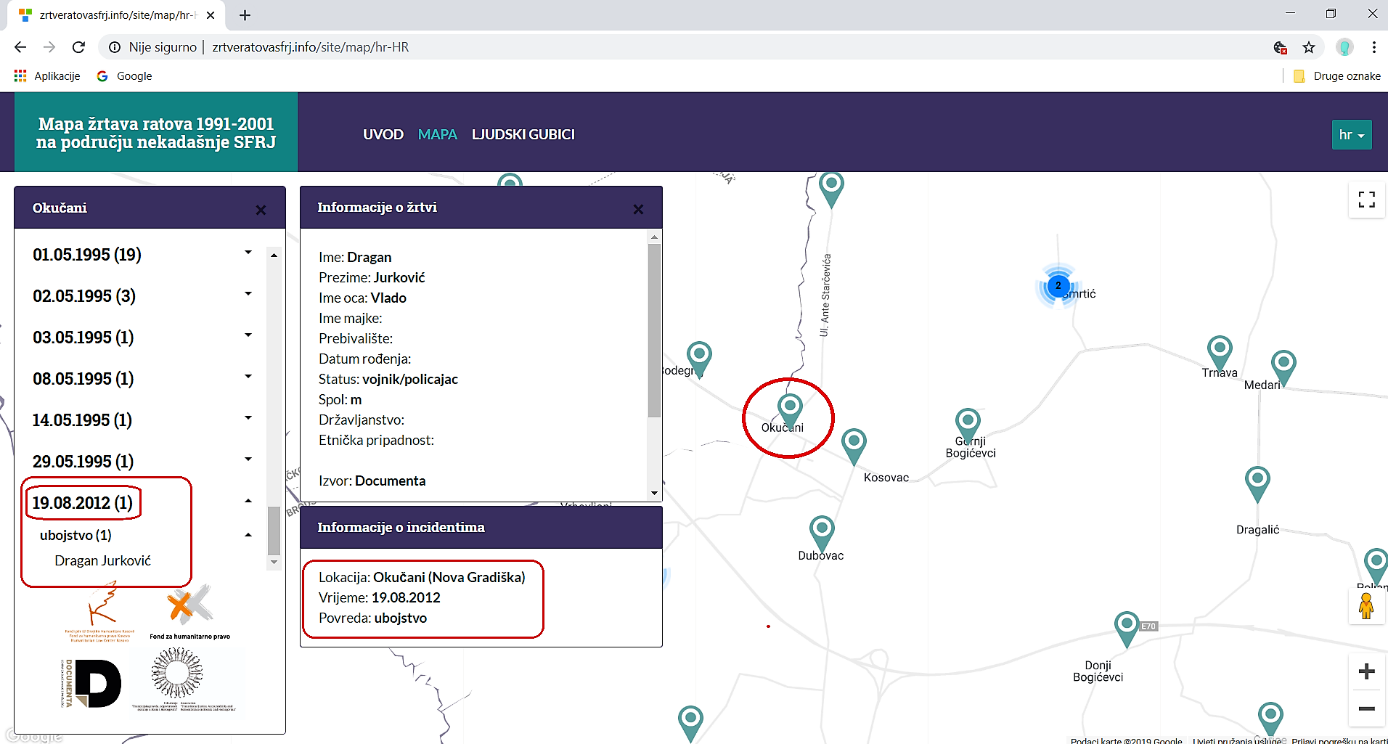1388x744 pixels.
Task: Select victim Dragan Jurković in list
Action: tap(103, 561)
